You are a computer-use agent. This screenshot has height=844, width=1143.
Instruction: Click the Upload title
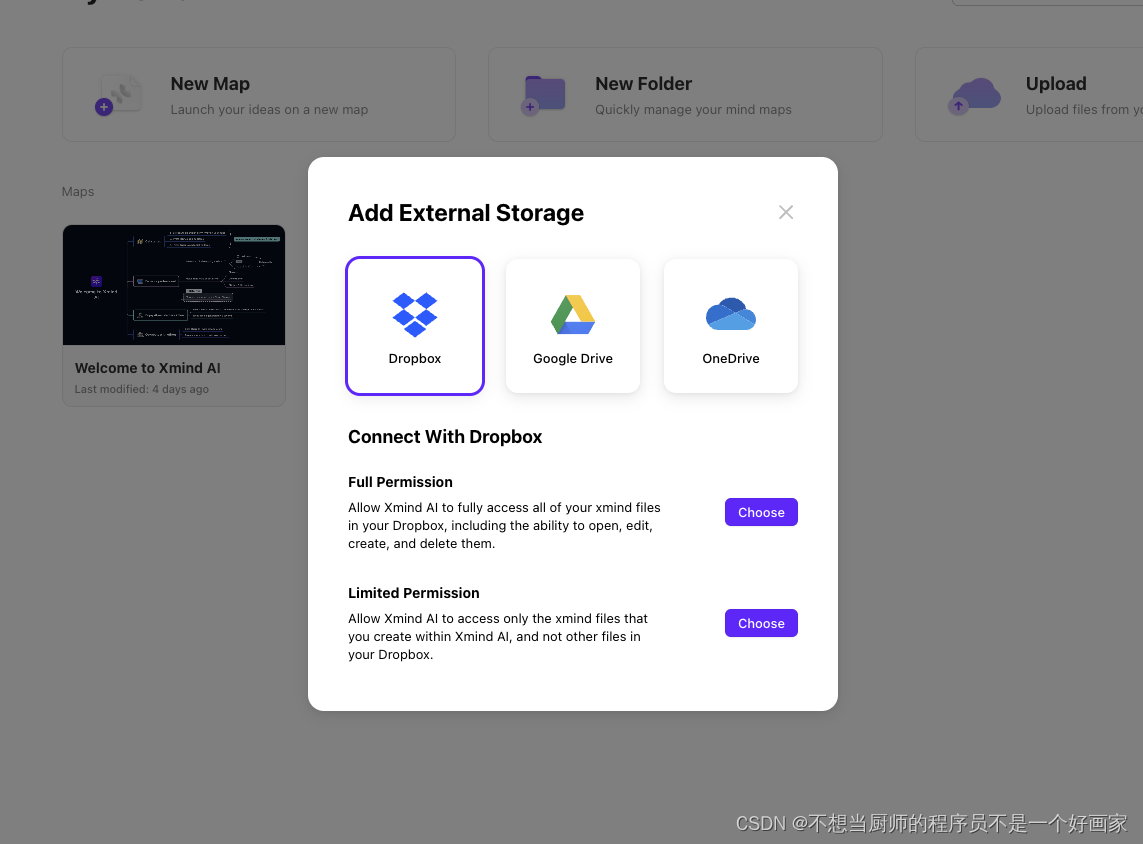(1056, 84)
